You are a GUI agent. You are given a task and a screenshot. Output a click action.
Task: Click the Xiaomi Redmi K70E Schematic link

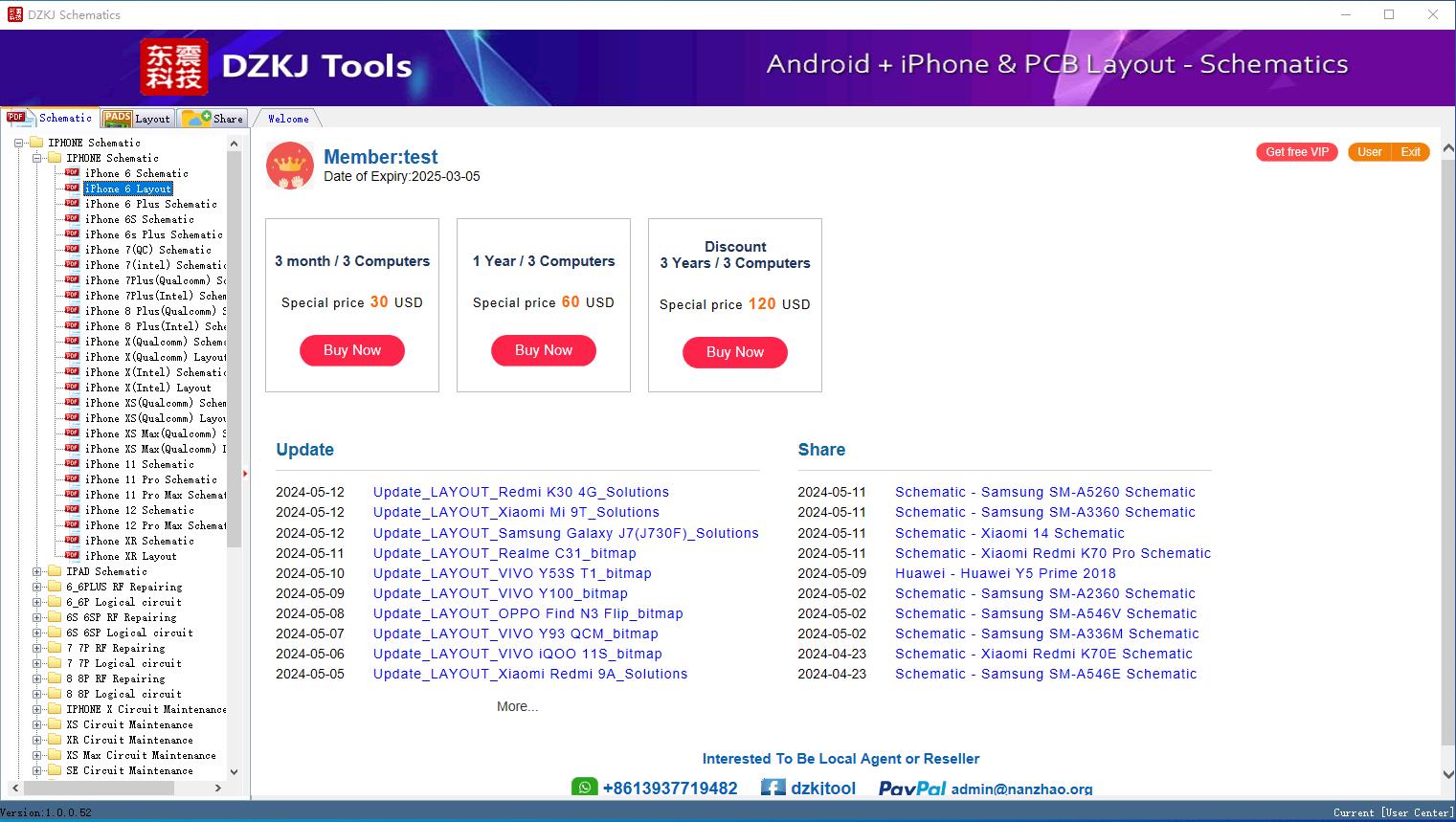pos(1043,654)
